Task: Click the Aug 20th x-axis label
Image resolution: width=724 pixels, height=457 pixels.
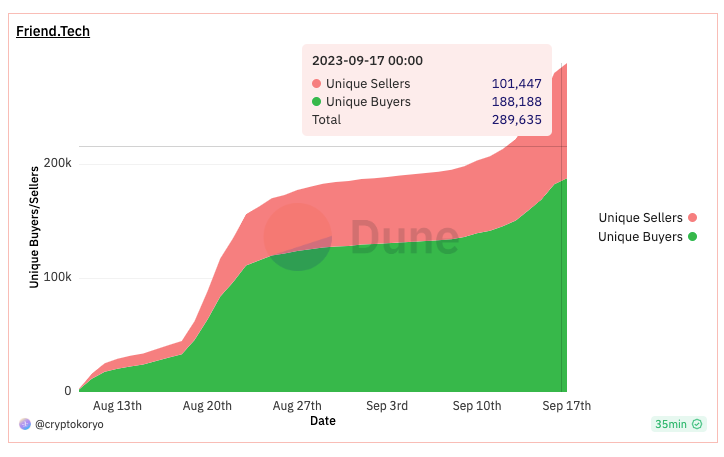Action: (207, 406)
